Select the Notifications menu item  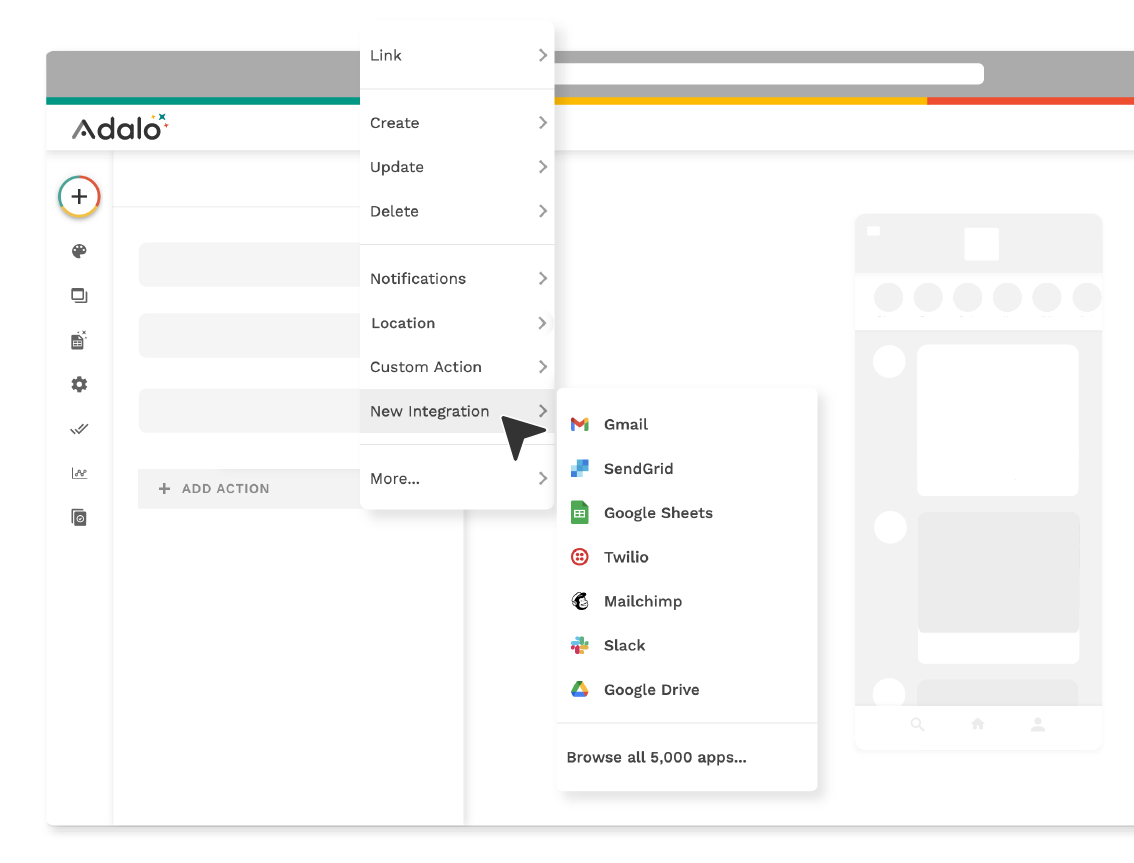457,279
